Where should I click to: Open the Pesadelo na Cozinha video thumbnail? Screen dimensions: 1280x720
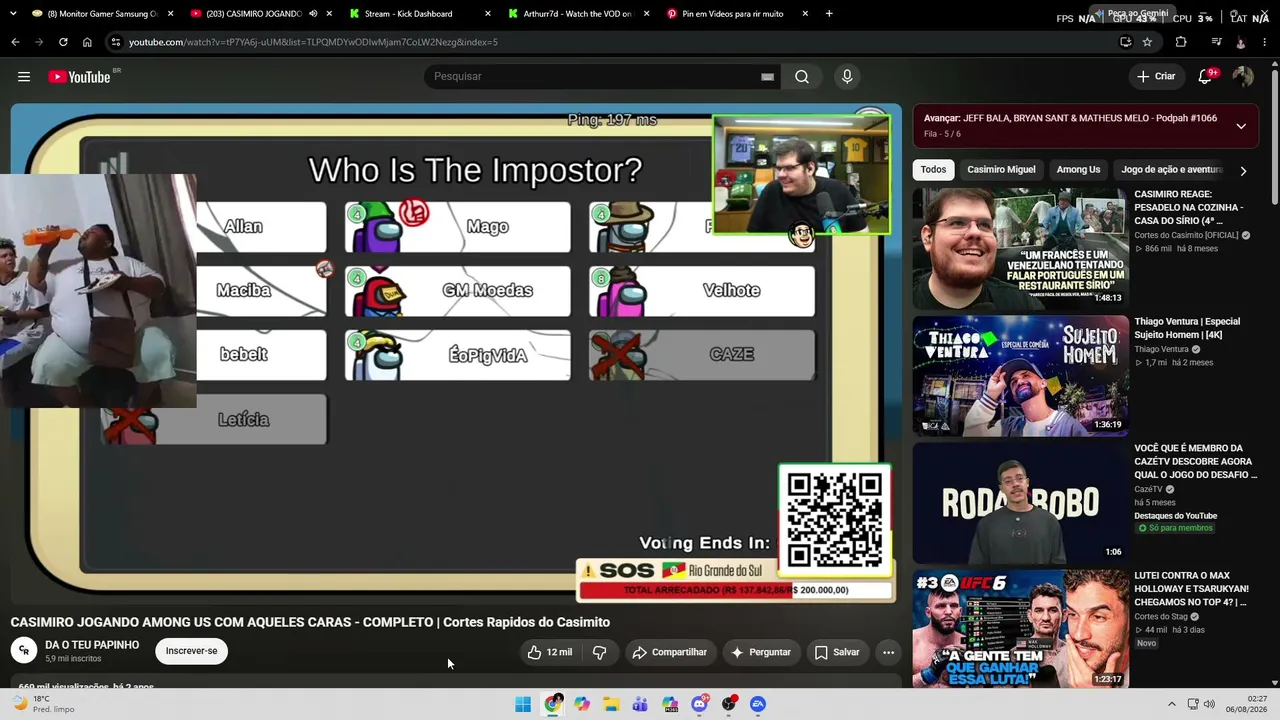coord(1020,248)
